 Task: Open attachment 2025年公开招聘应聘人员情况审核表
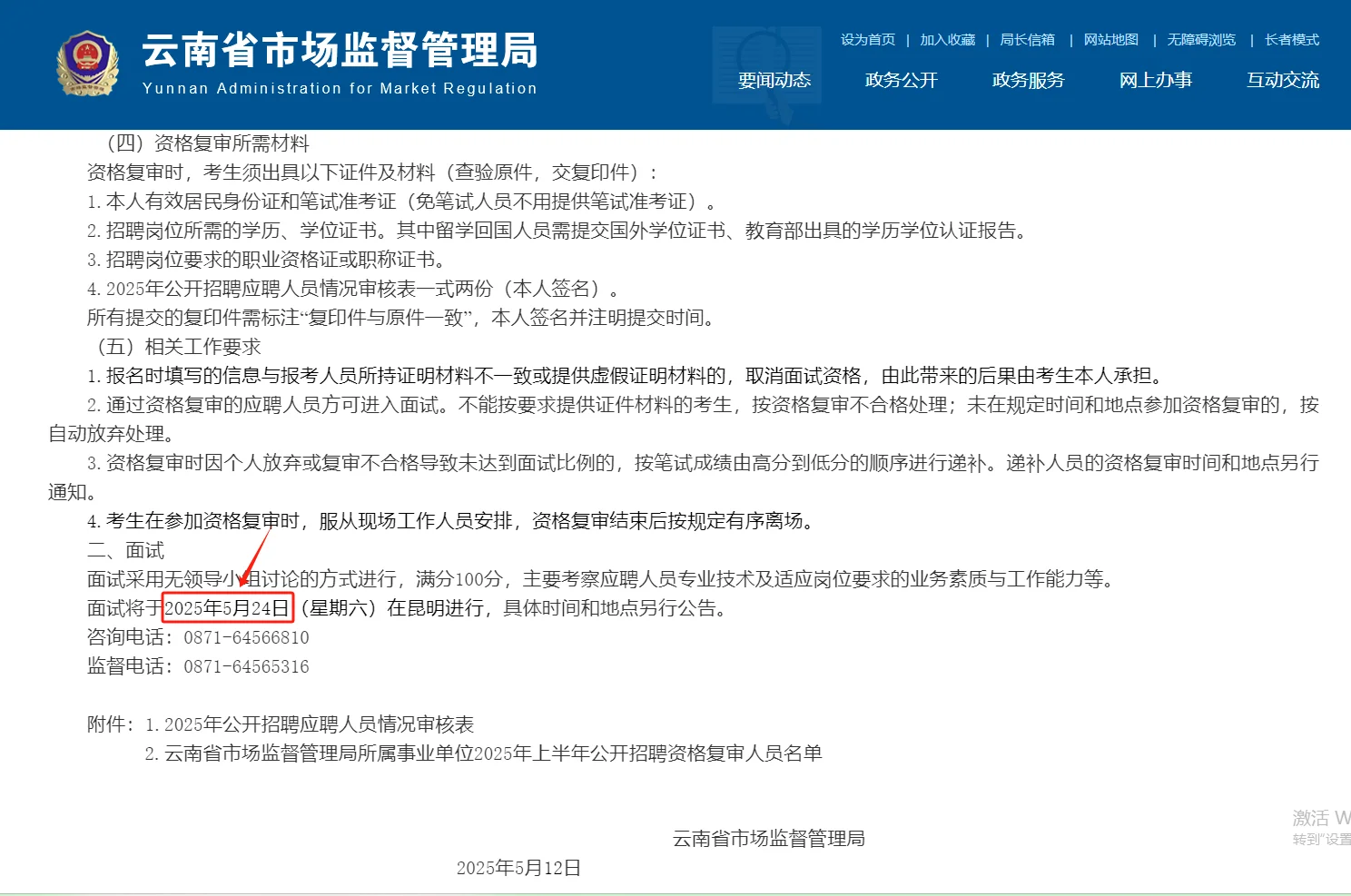point(319,724)
